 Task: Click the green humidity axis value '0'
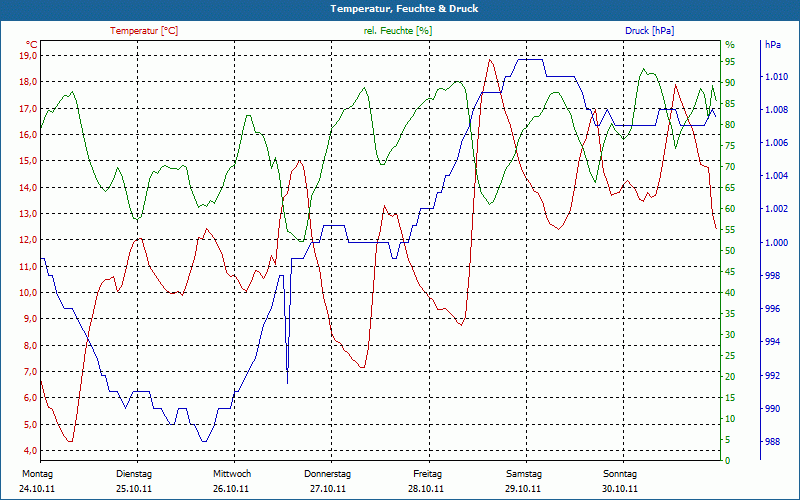point(728,461)
